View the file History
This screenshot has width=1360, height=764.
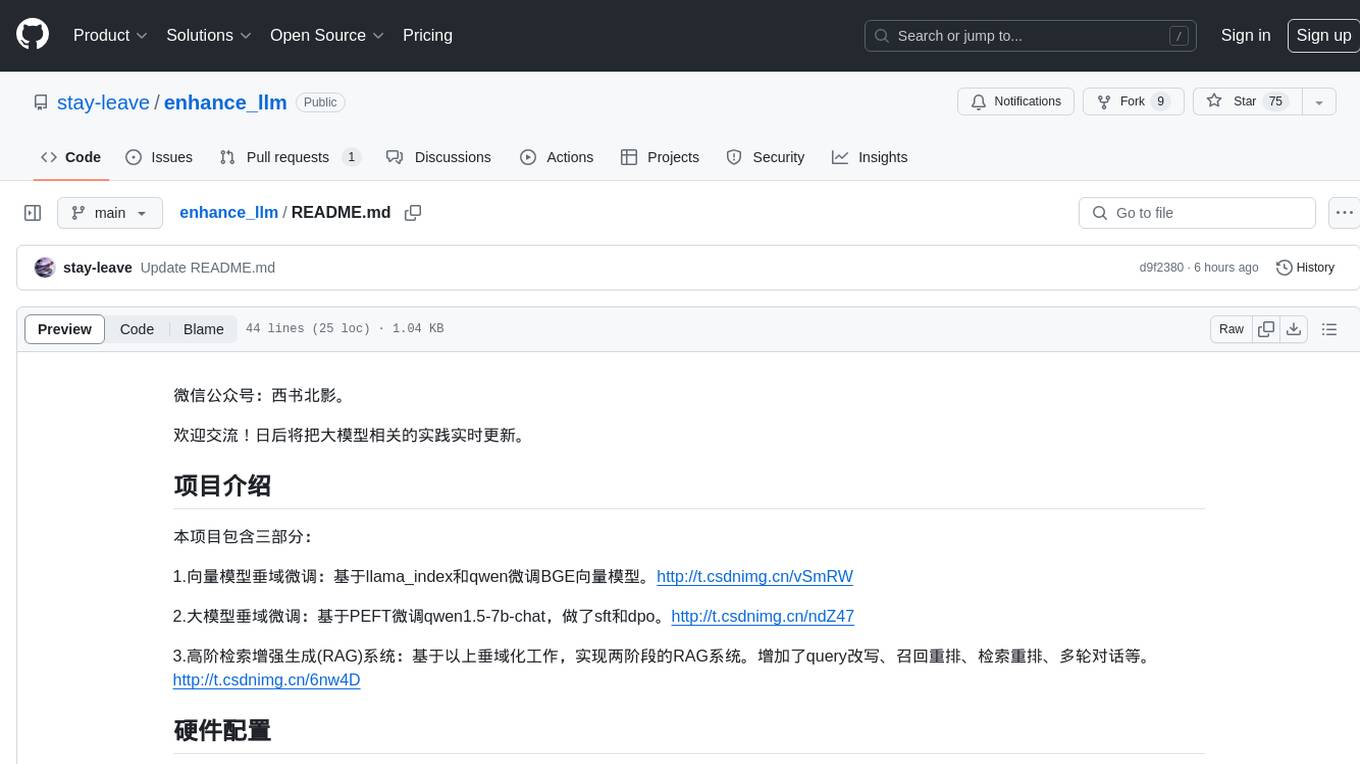(1305, 267)
